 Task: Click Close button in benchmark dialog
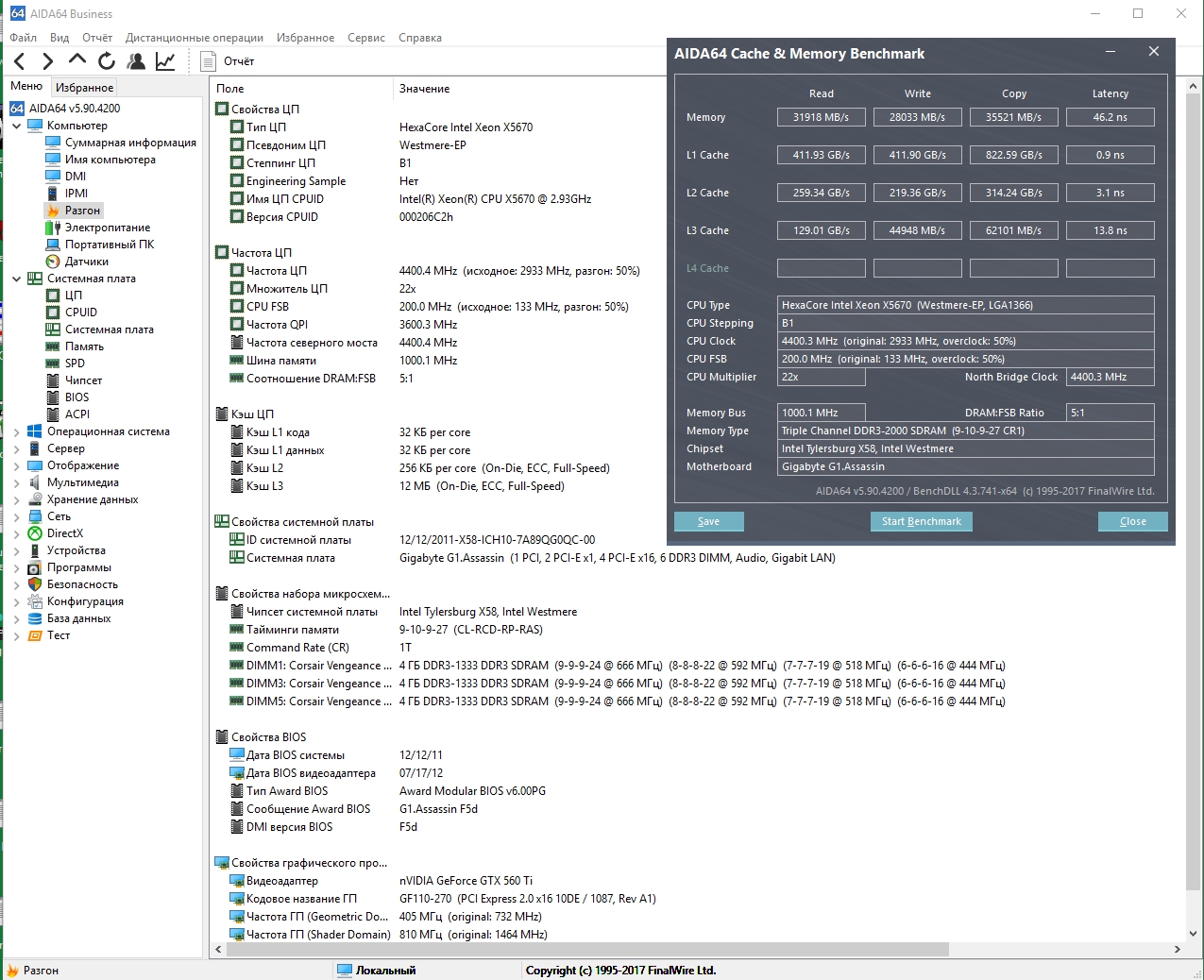tap(1133, 521)
